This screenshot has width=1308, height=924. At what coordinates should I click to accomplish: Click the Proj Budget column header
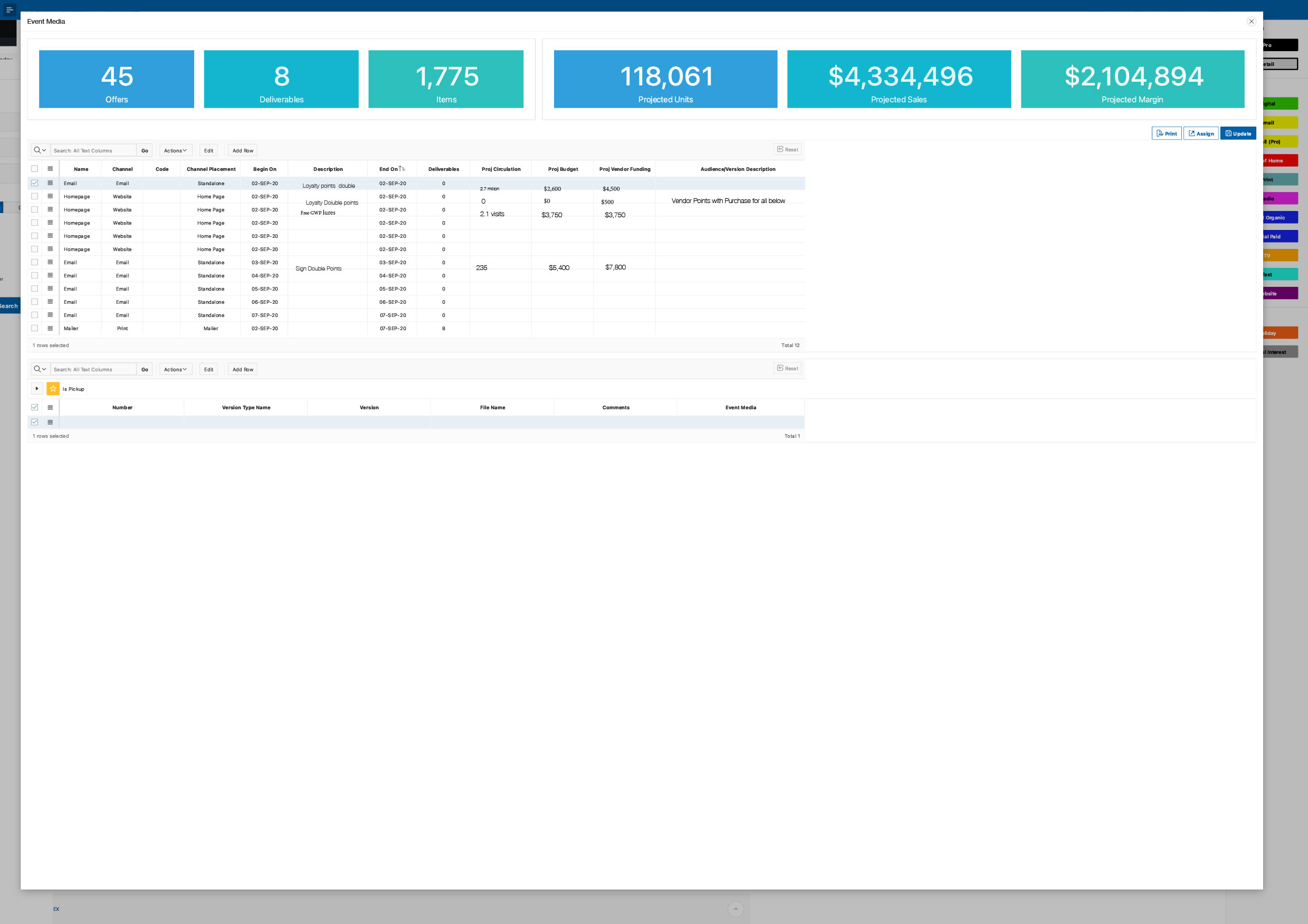(x=562, y=169)
